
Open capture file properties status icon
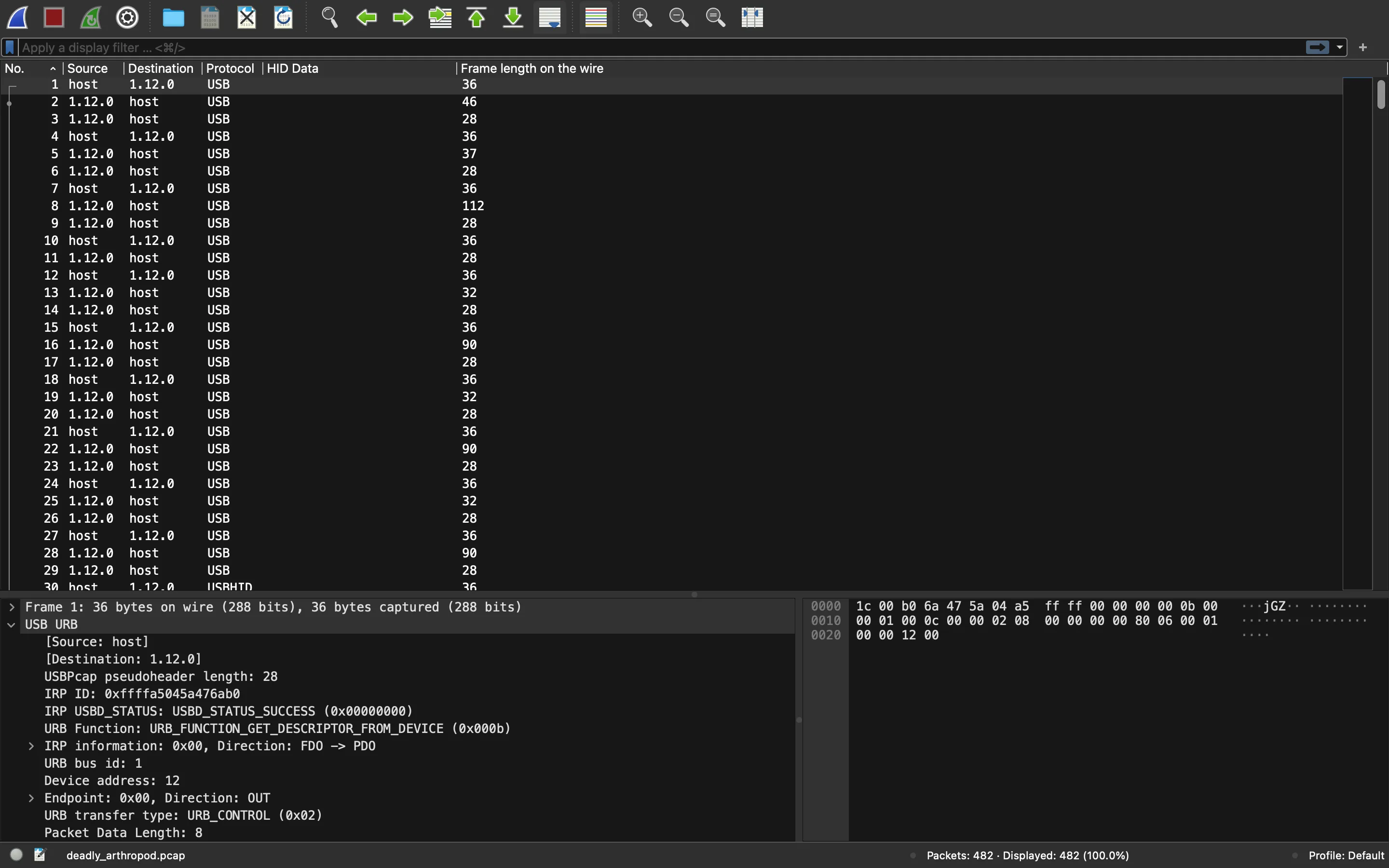tap(40, 855)
